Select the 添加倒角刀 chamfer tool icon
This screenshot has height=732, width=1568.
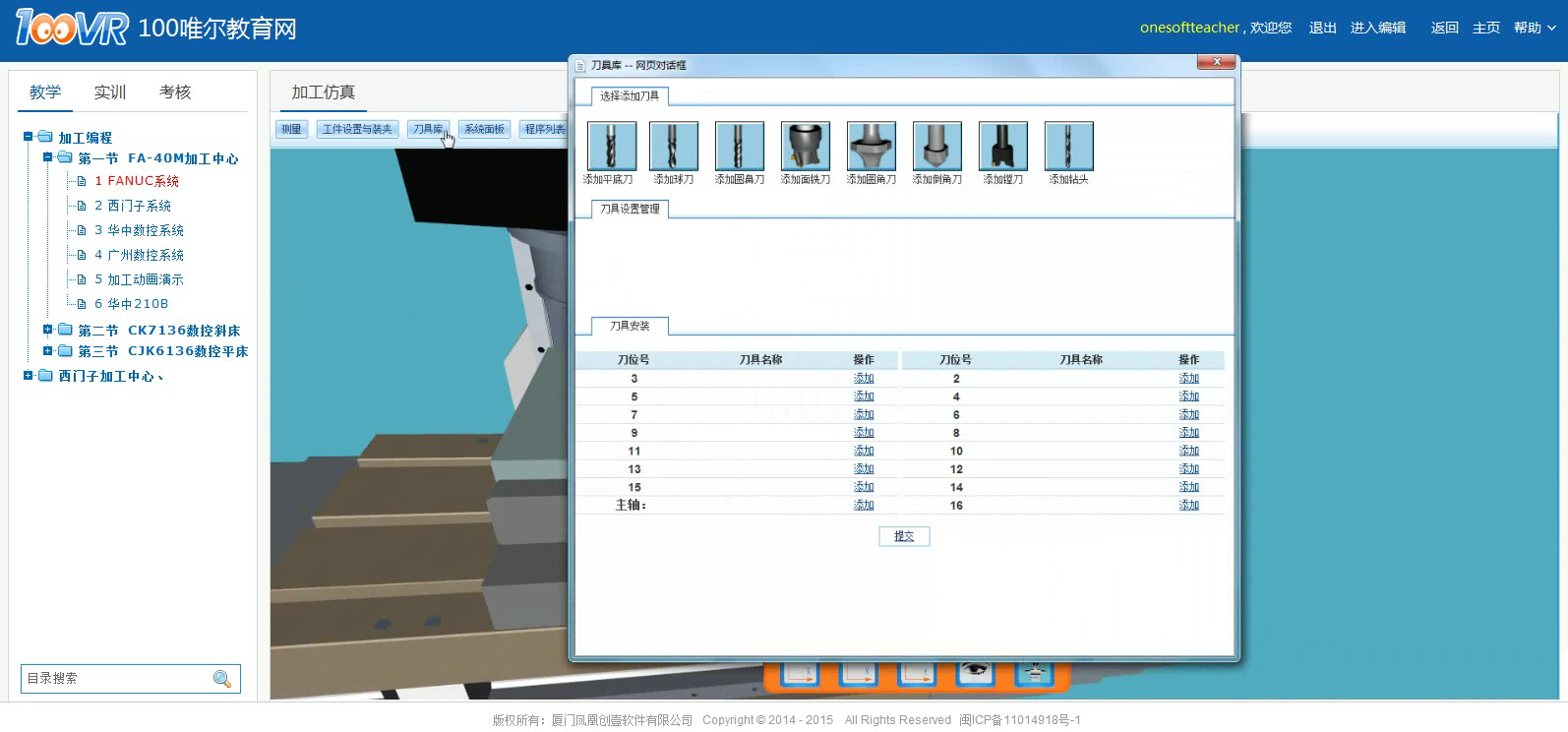tap(937, 147)
